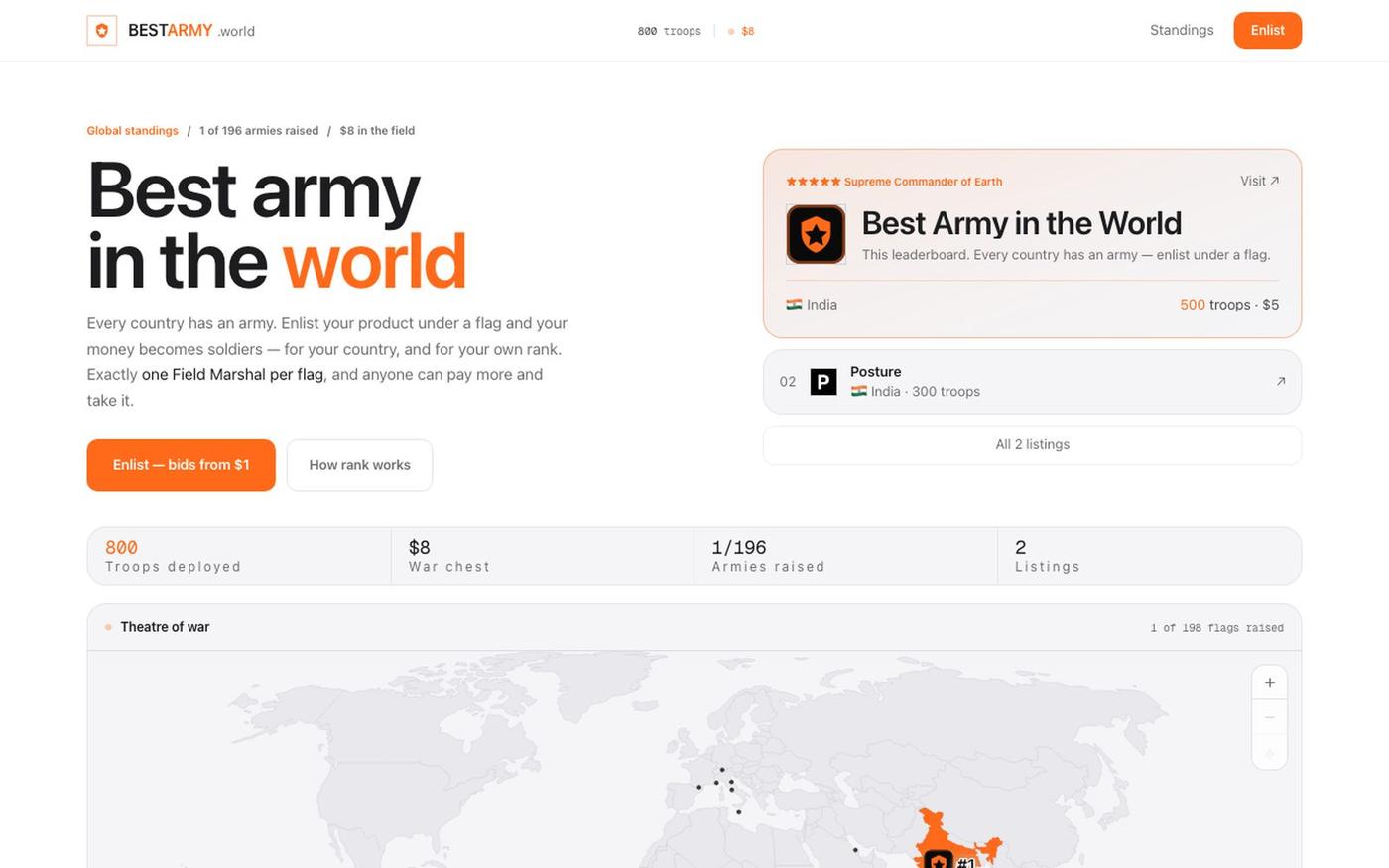This screenshot has height=868, width=1389.
Task: Open the Standings nav item
Action: 1182,30
